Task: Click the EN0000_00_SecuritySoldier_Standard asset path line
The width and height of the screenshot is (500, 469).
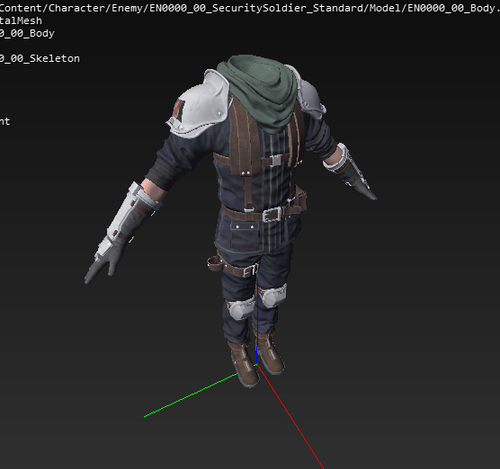Action: pos(249,8)
